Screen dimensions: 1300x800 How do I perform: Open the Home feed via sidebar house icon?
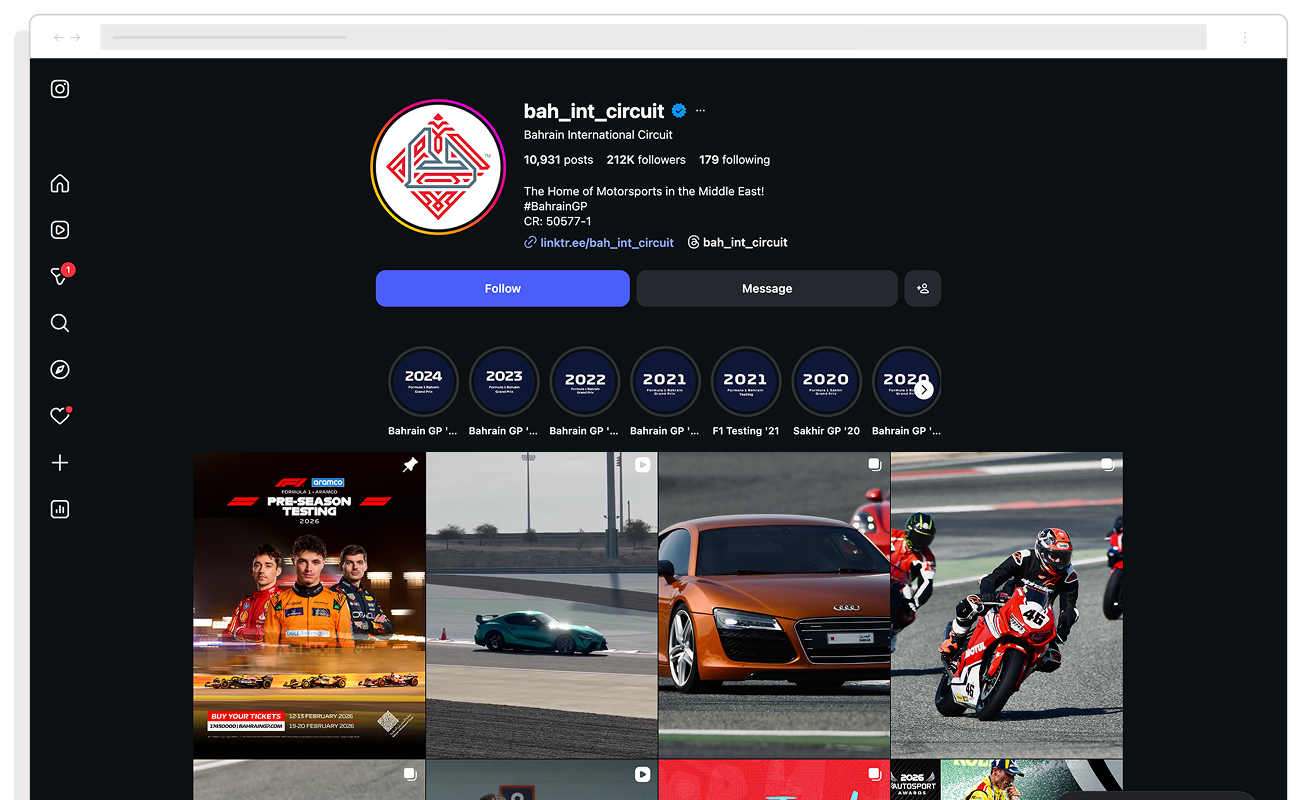[60, 183]
